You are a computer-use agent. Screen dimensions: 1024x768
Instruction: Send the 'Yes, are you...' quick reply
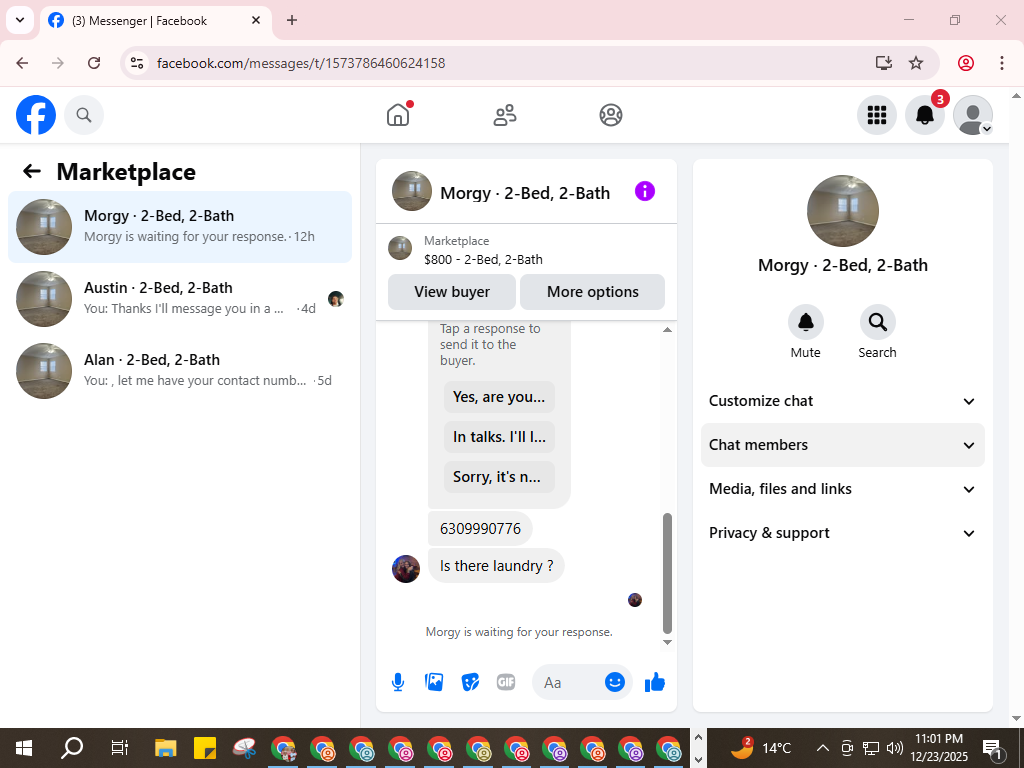tap(499, 397)
